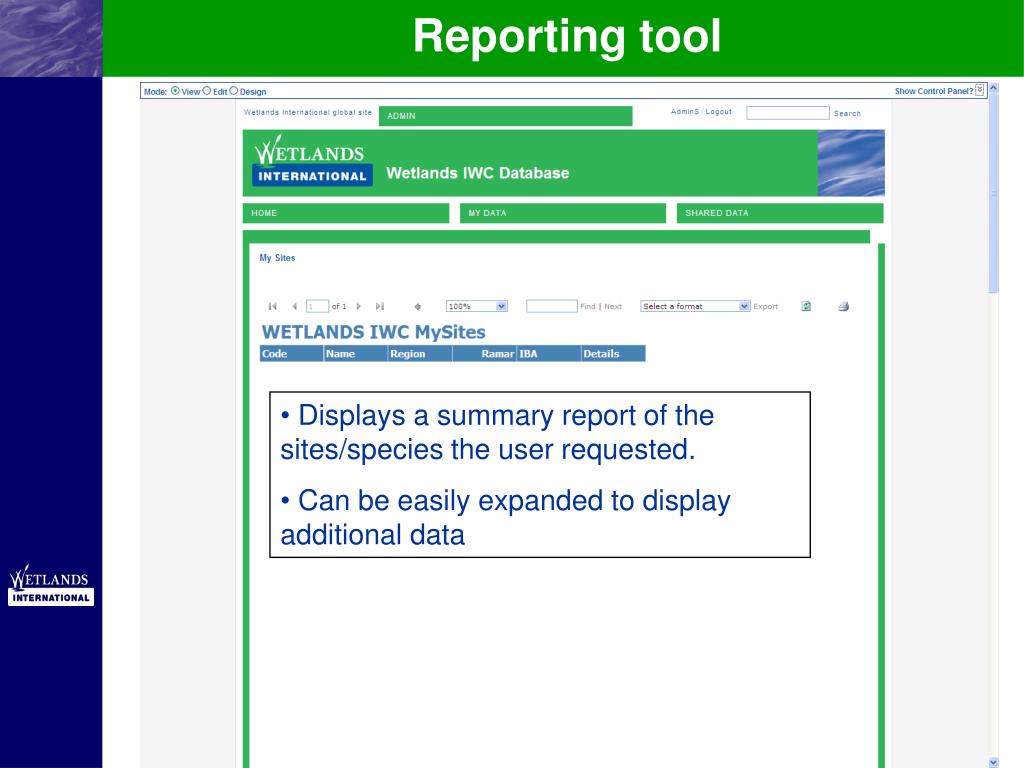Click the AdminS user link
This screenshot has width=1024, height=768.
[684, 112]
